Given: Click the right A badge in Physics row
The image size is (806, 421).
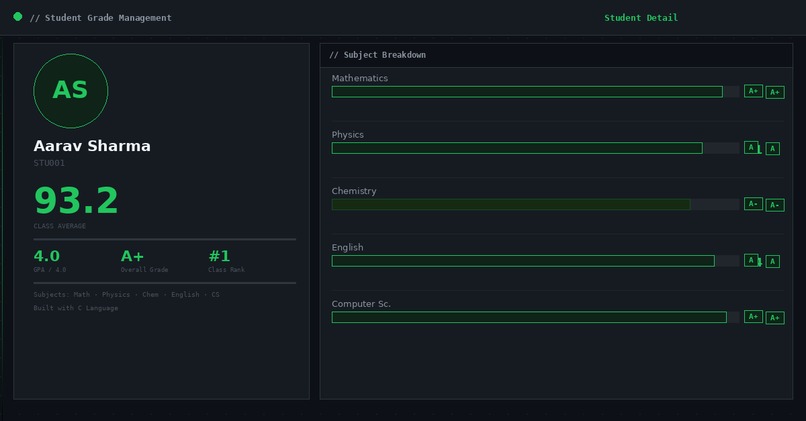Looking at the screenshot, I should (x=773, y=149).
